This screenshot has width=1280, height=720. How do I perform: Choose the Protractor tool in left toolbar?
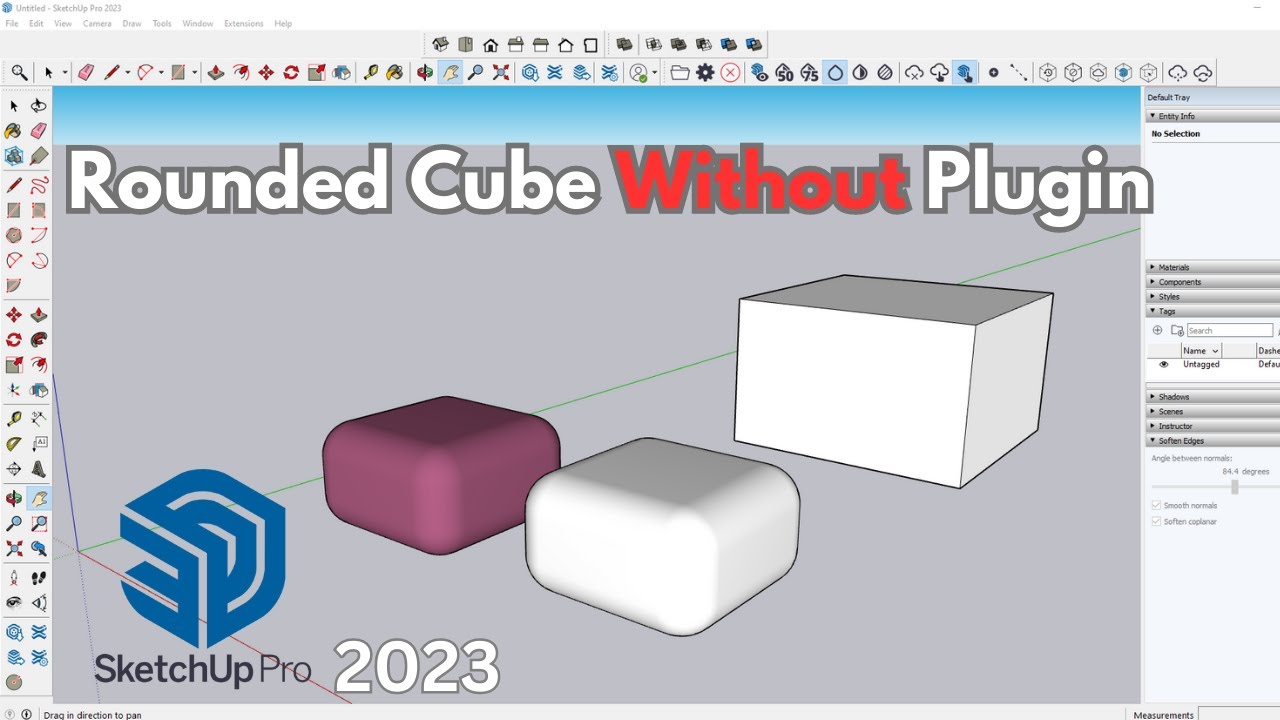coord(14,444)
